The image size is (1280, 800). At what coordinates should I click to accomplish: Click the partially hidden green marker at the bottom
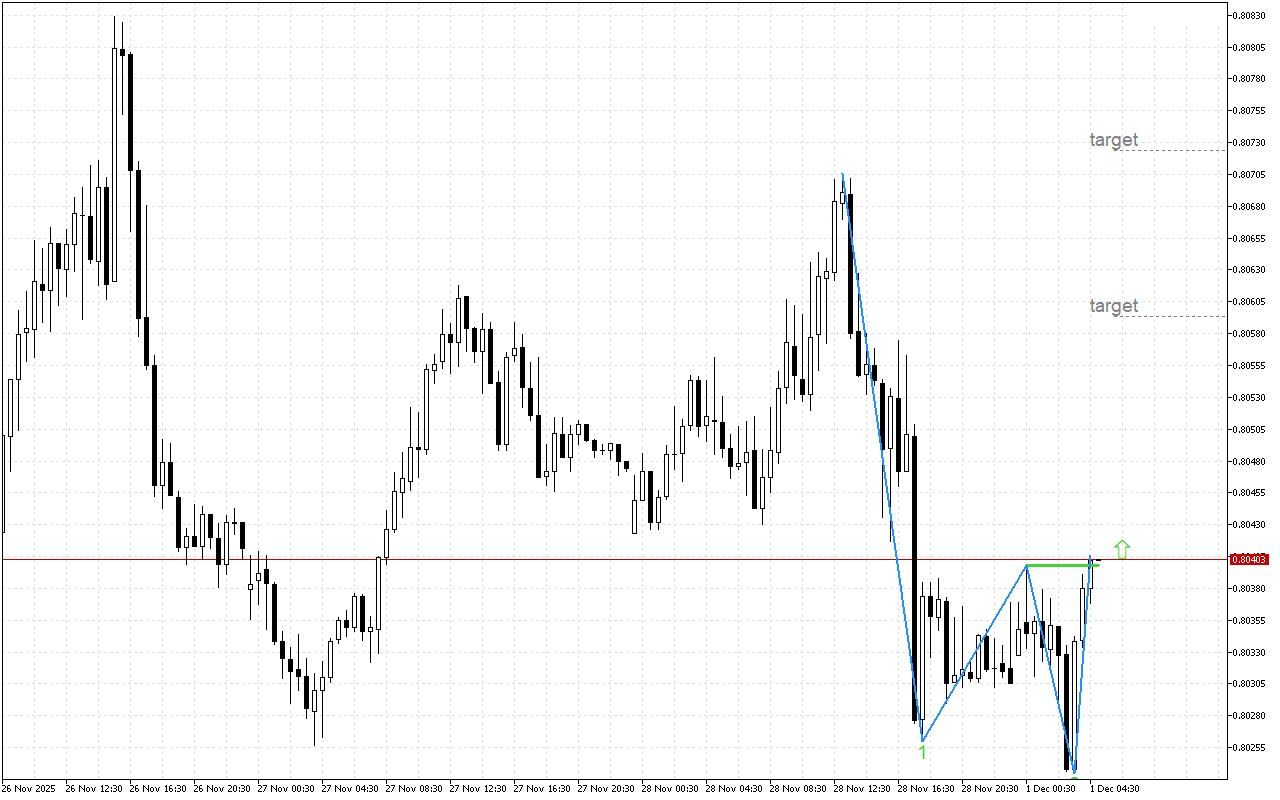1073,776
